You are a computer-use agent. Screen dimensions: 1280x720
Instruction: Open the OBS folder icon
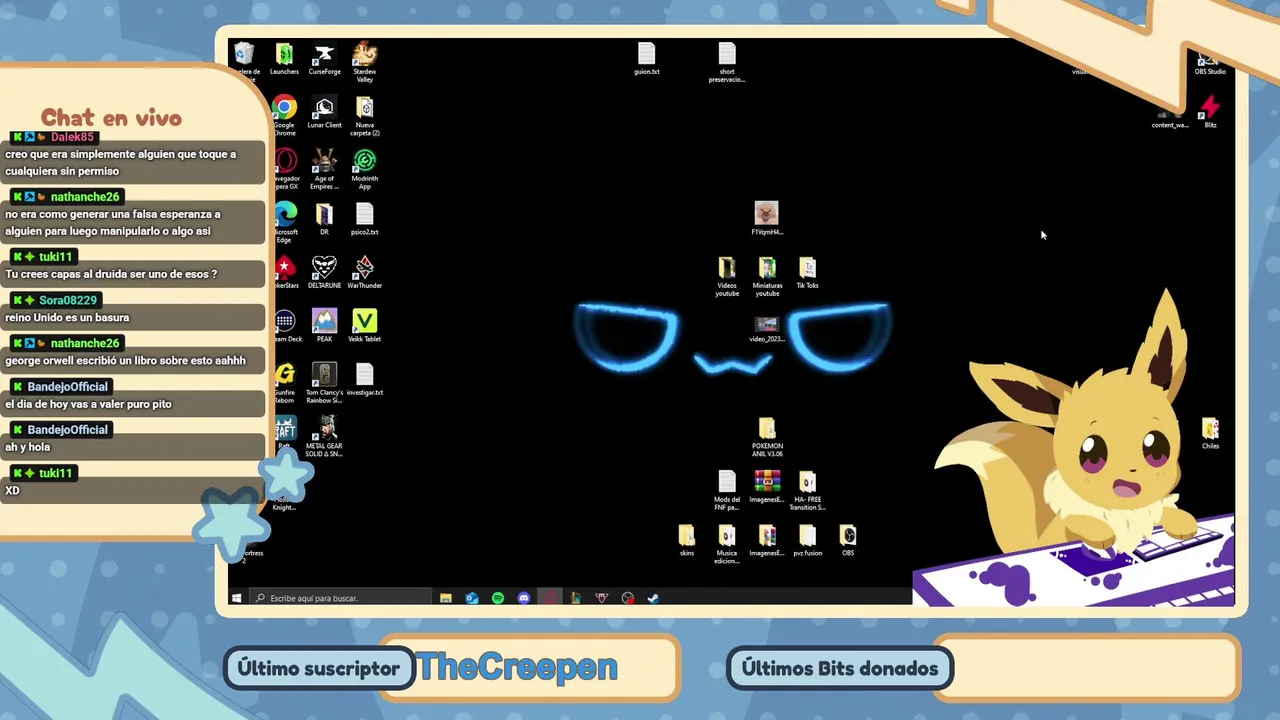click(x=848, y=540)
